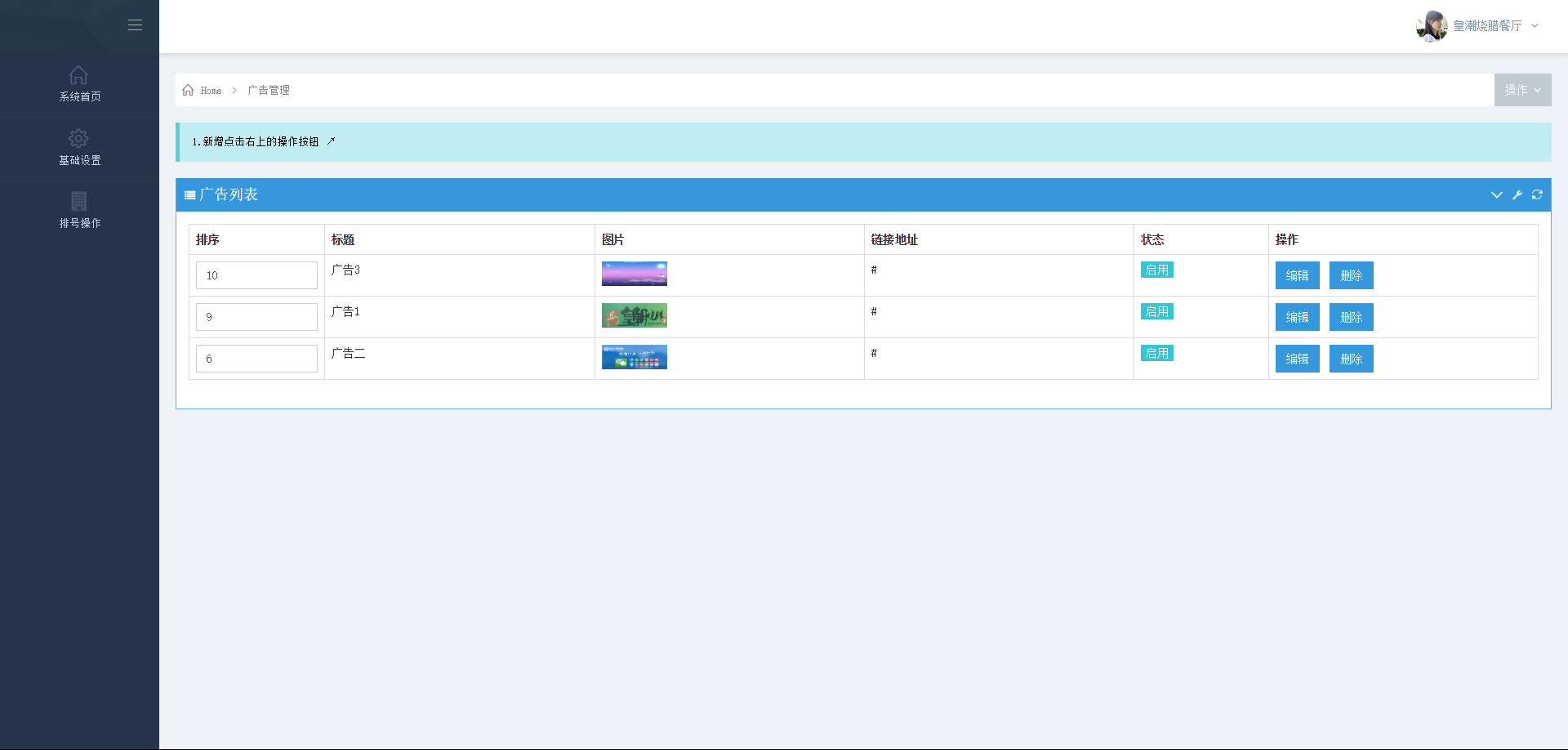
Task: Open the 广告3 image thumbnail
Action: point(635,274)
